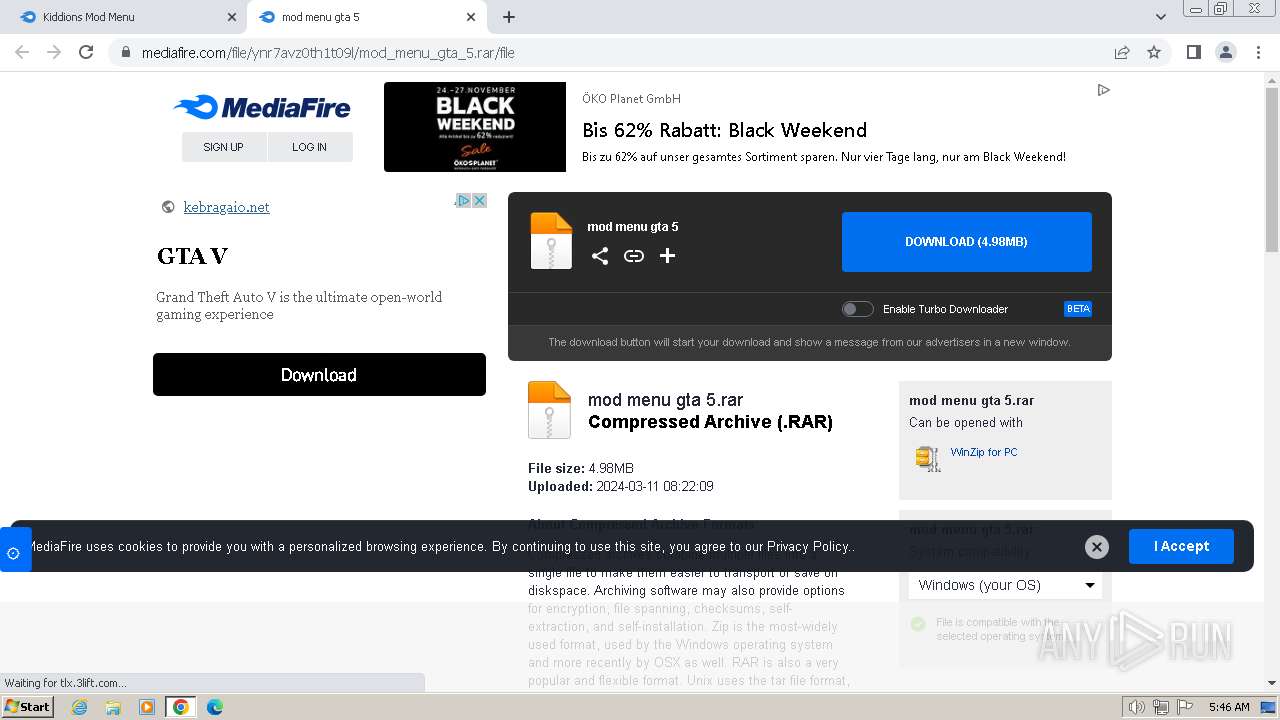1280x720 pixels.
Task: Open the Chrome three-dot menu
Action: tap(1259, 52)
